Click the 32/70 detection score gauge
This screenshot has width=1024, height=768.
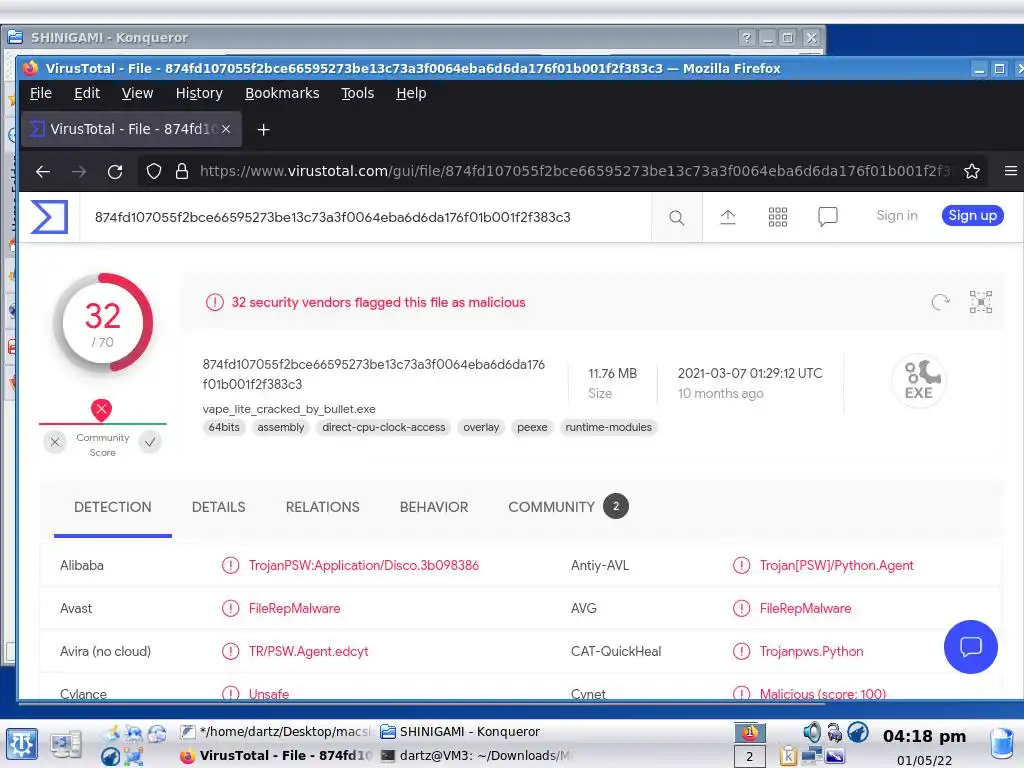coord(103,323)
